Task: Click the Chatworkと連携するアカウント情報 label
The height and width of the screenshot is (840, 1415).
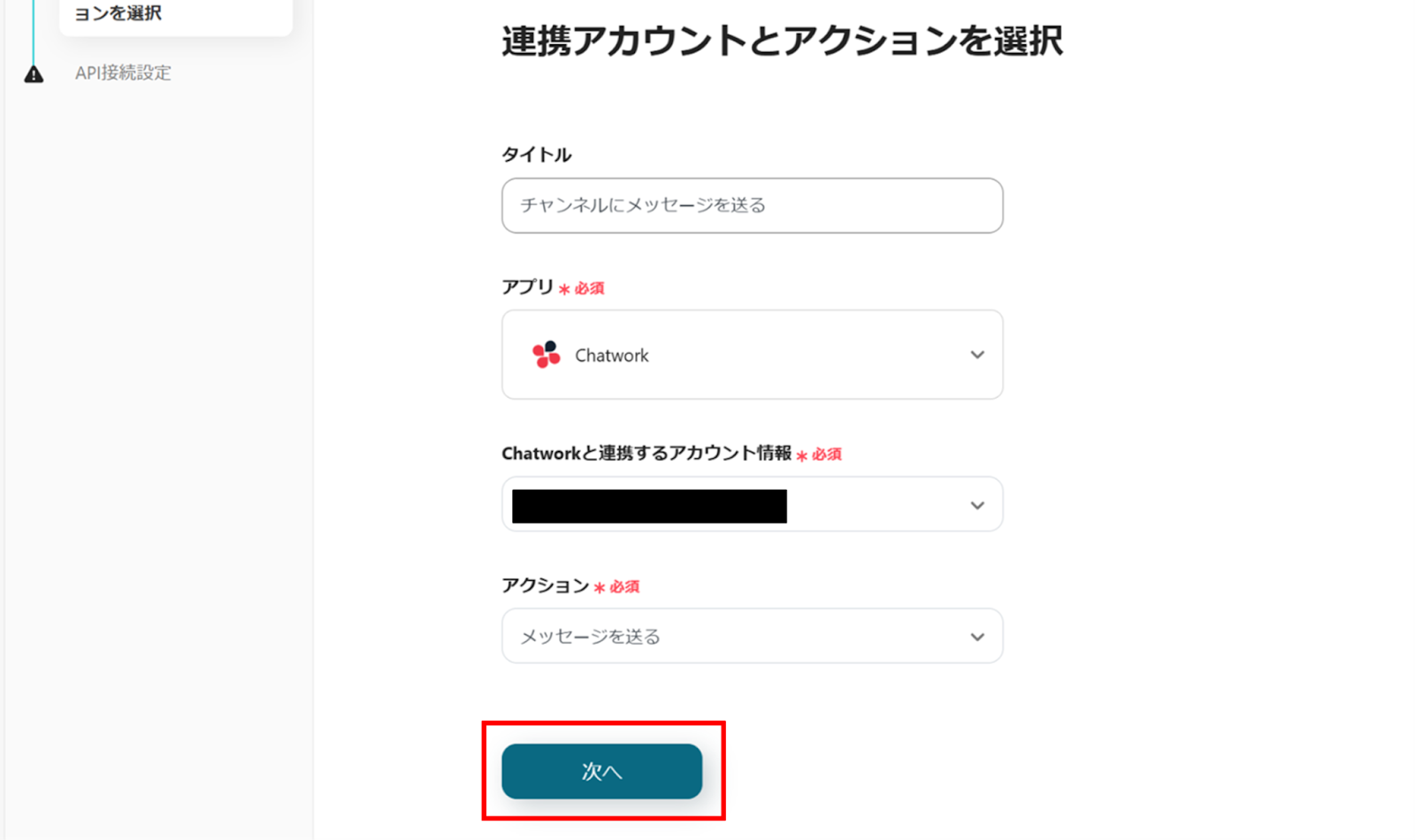Action: coord(646,454)
